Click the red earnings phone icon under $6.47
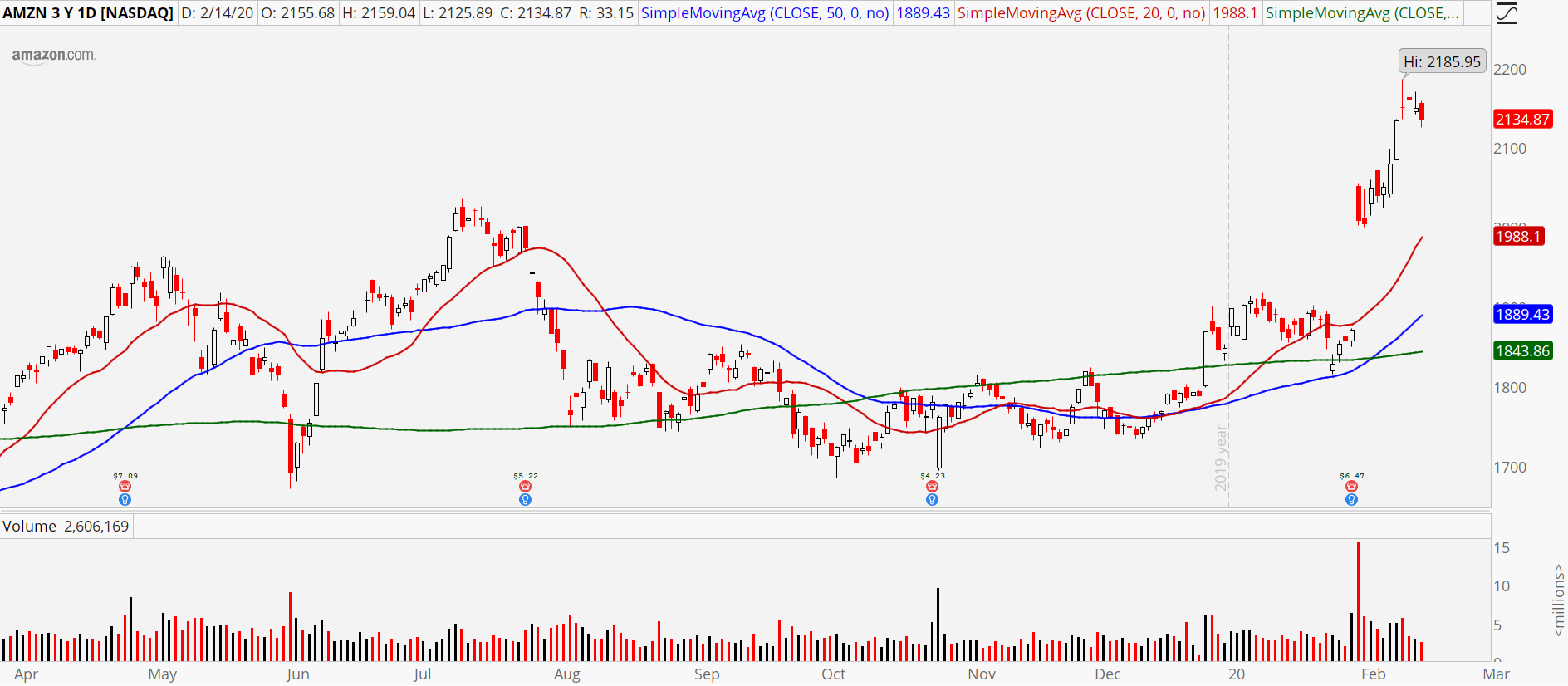The width and height of the screenshot is (1568, 686). coord(1351,487)
